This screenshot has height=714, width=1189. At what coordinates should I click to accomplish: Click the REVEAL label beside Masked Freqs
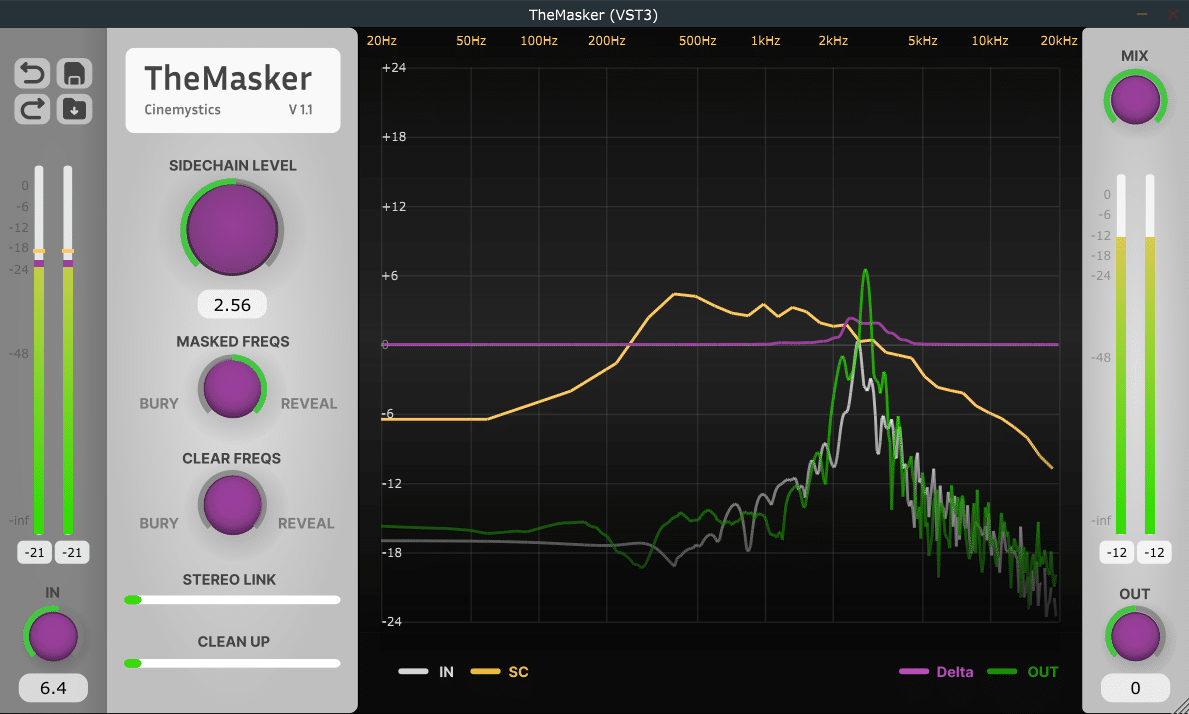(x=309, y=403)
